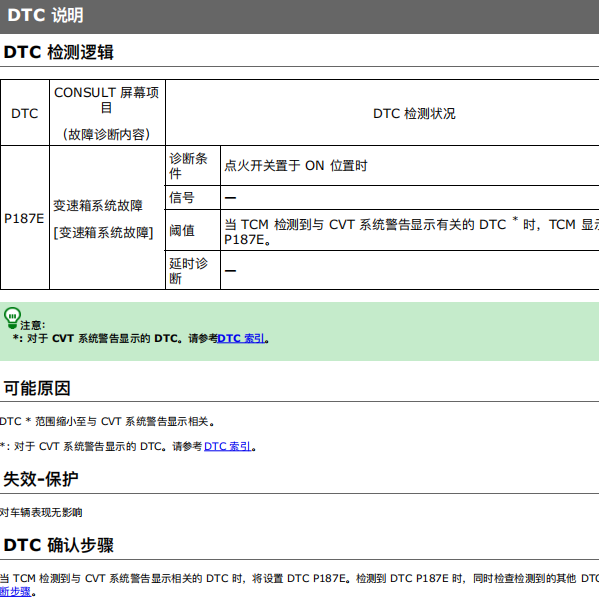Click the '可能原因' section heading
Viewport: 599px width, 601px height.
37,388
